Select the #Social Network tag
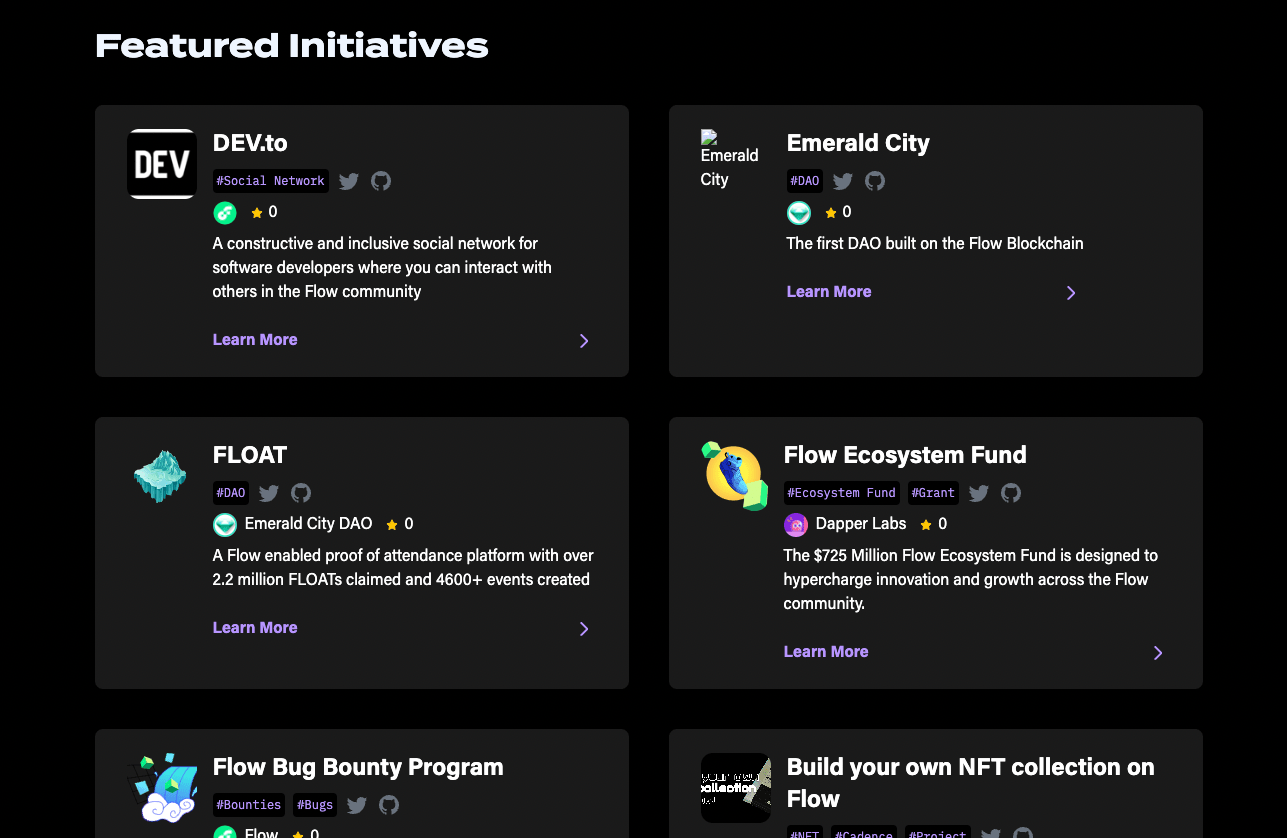 pos(270,181)
